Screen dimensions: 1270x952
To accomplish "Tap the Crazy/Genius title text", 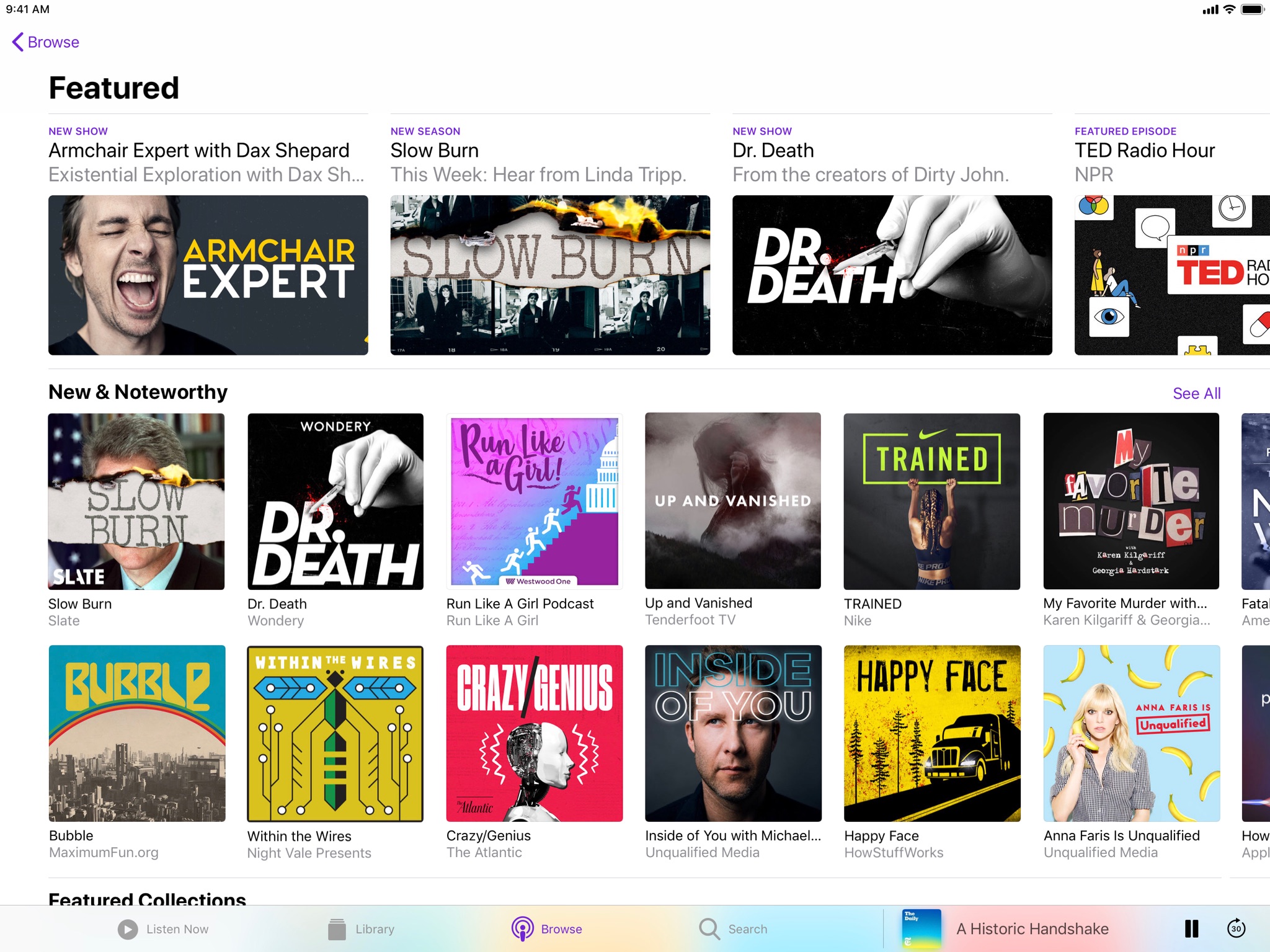I will [x=489, y=835].
